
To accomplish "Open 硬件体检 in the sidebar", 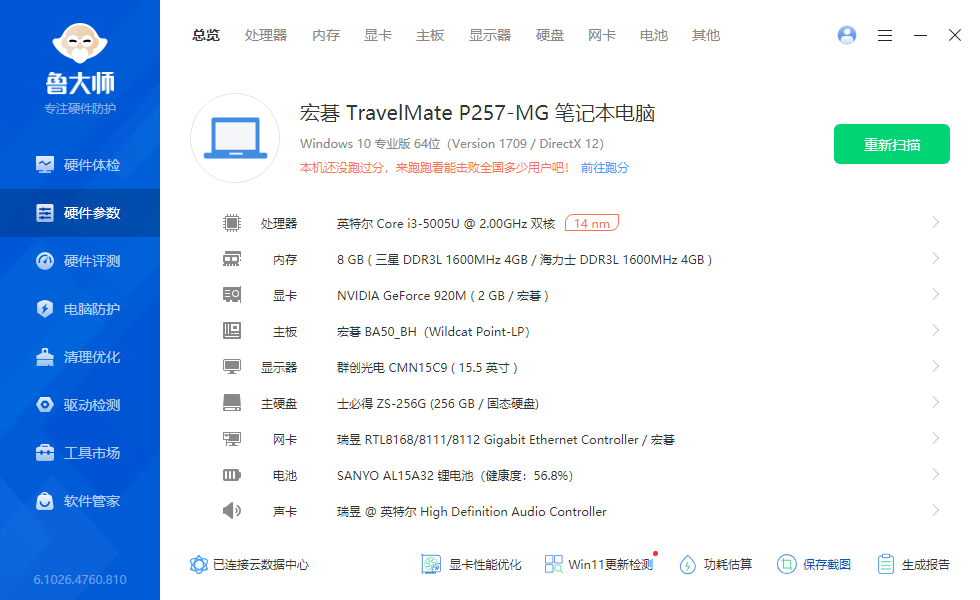I will 79,165.
